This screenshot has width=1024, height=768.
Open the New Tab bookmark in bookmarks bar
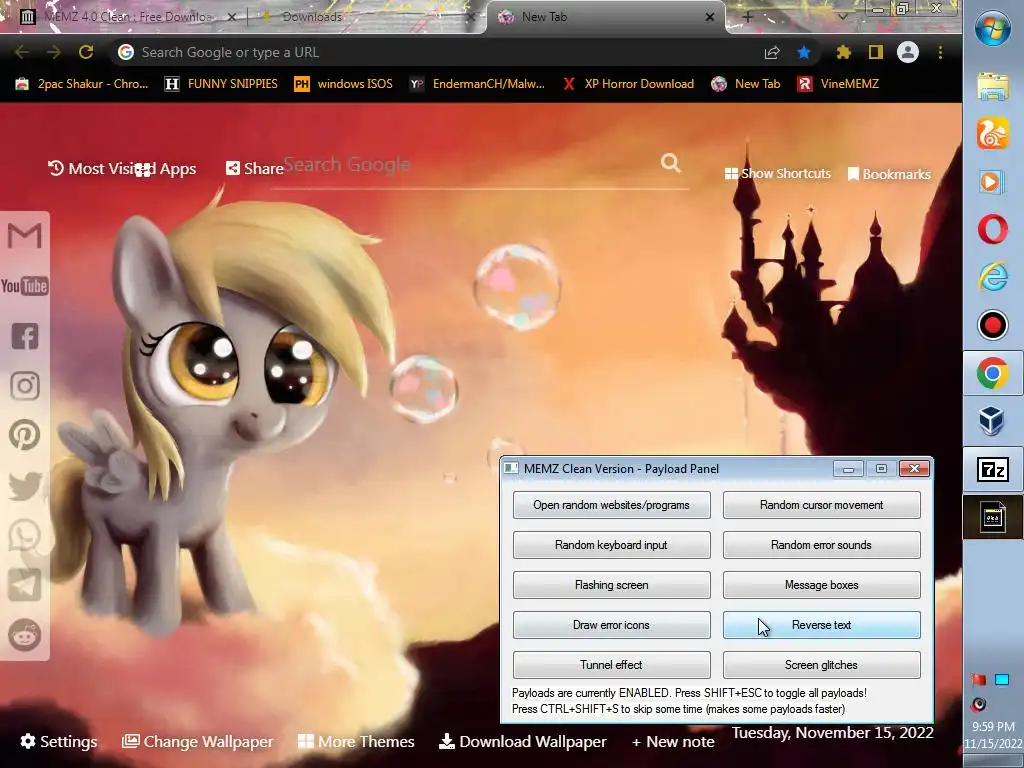coord(746,84)
